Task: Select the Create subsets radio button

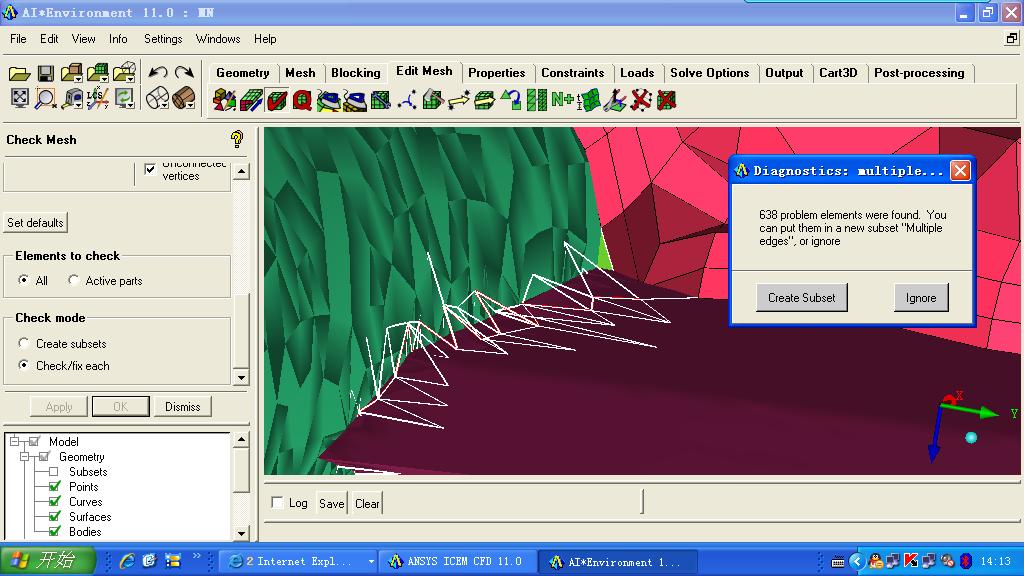Action: (x=24, y=344)
